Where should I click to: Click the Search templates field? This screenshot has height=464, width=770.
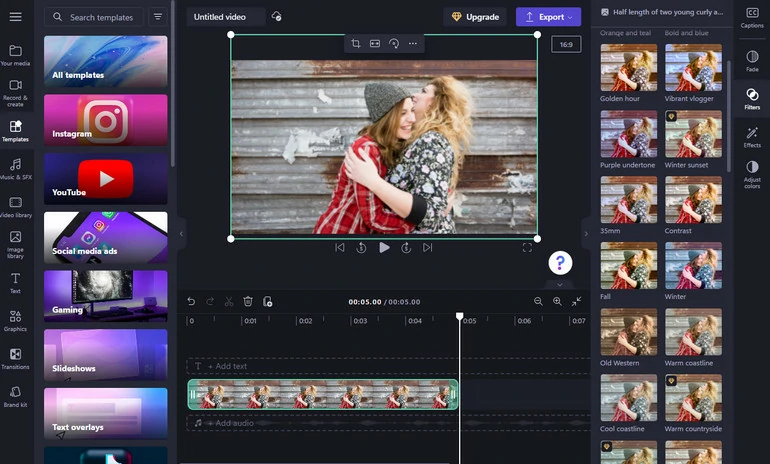coord(94,17)
